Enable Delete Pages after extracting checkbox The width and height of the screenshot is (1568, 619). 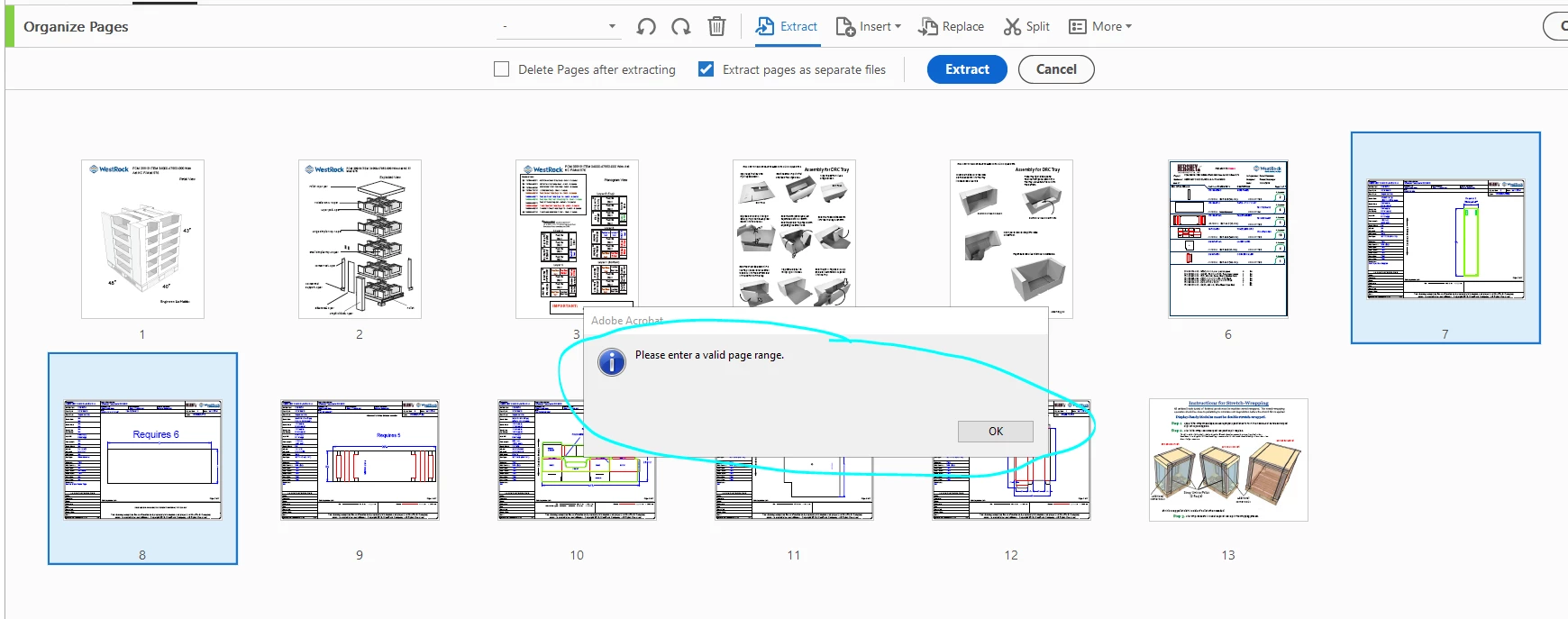(502, 69)
